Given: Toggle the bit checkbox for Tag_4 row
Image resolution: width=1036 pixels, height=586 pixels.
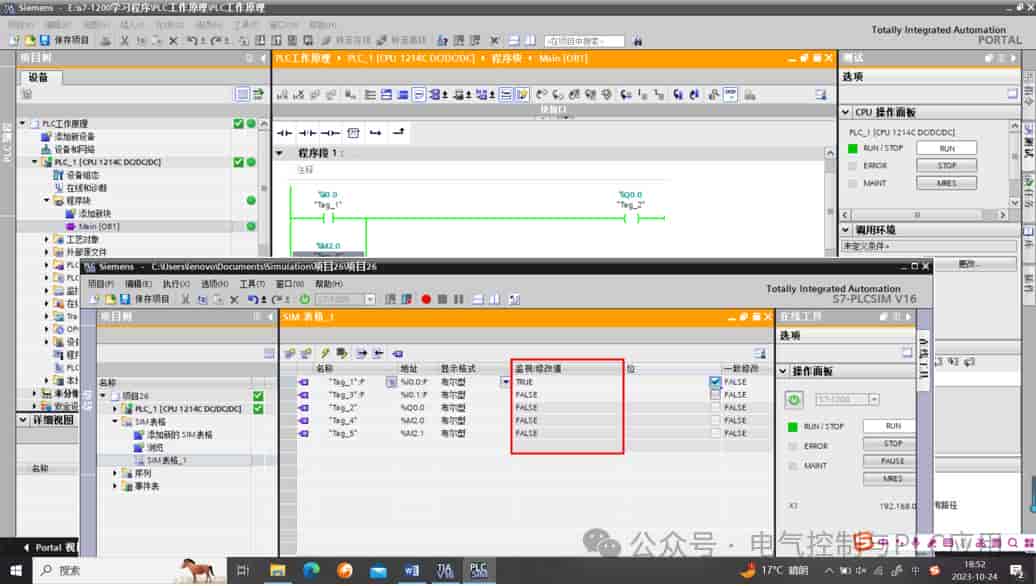Looking at the screenshot, I should (715, 420).
